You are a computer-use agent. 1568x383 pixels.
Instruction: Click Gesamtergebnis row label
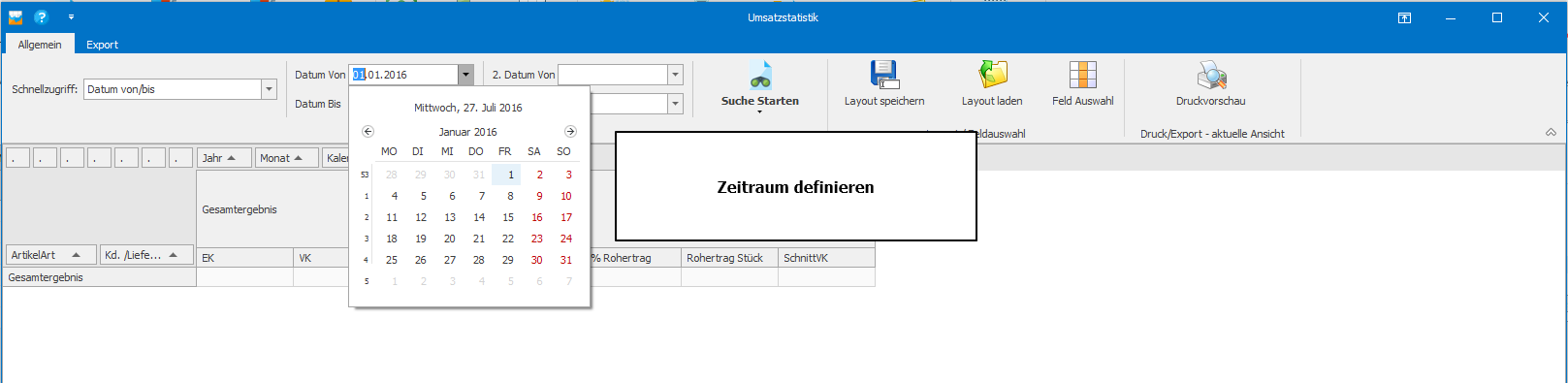pos(99,277)
